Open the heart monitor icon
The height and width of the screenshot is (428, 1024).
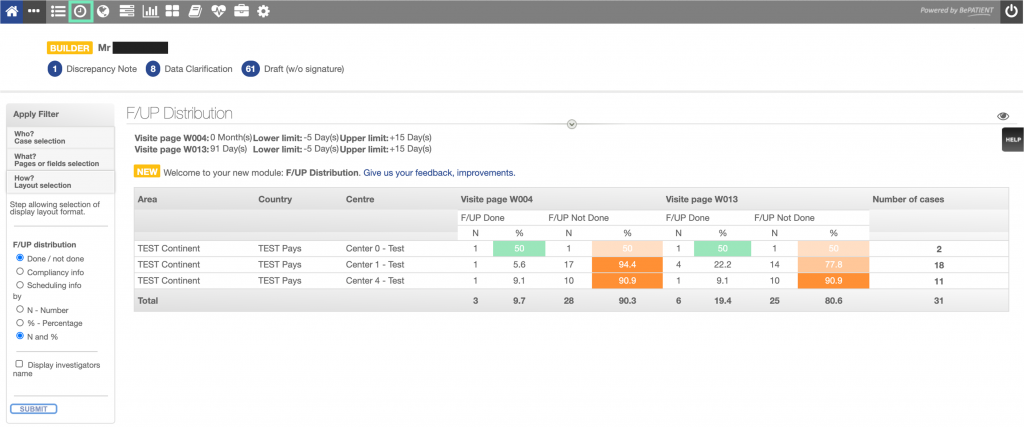(218, 12)
